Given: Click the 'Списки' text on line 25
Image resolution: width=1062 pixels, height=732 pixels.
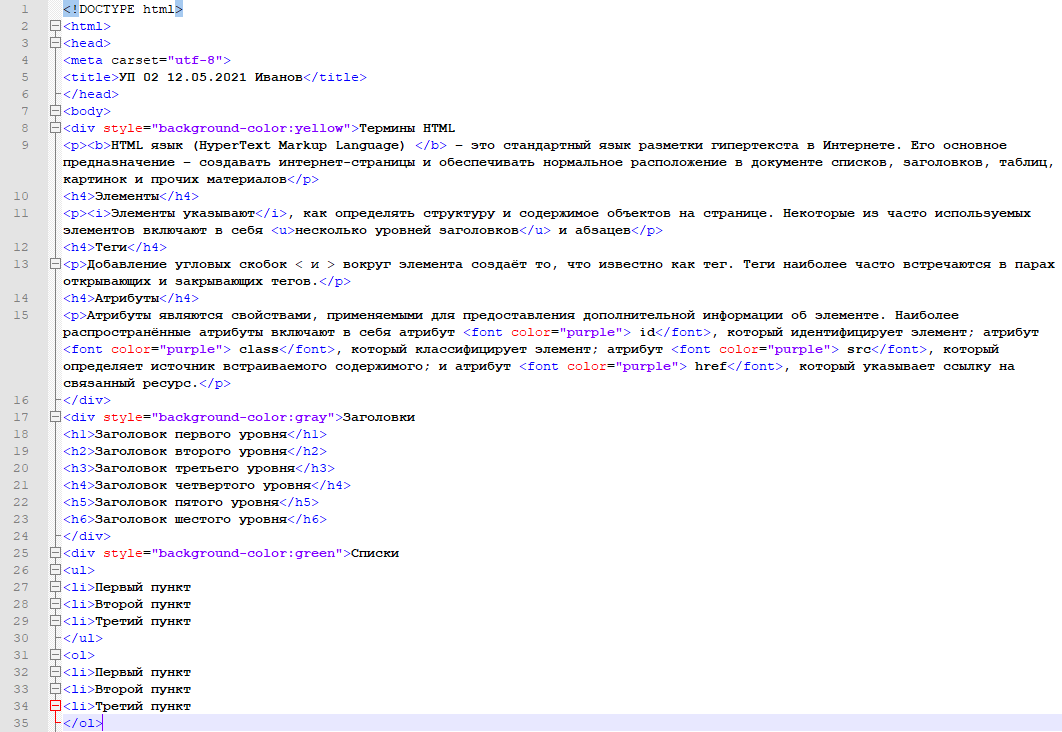Looking at the screenshot, I should click(x=375, y=553).
